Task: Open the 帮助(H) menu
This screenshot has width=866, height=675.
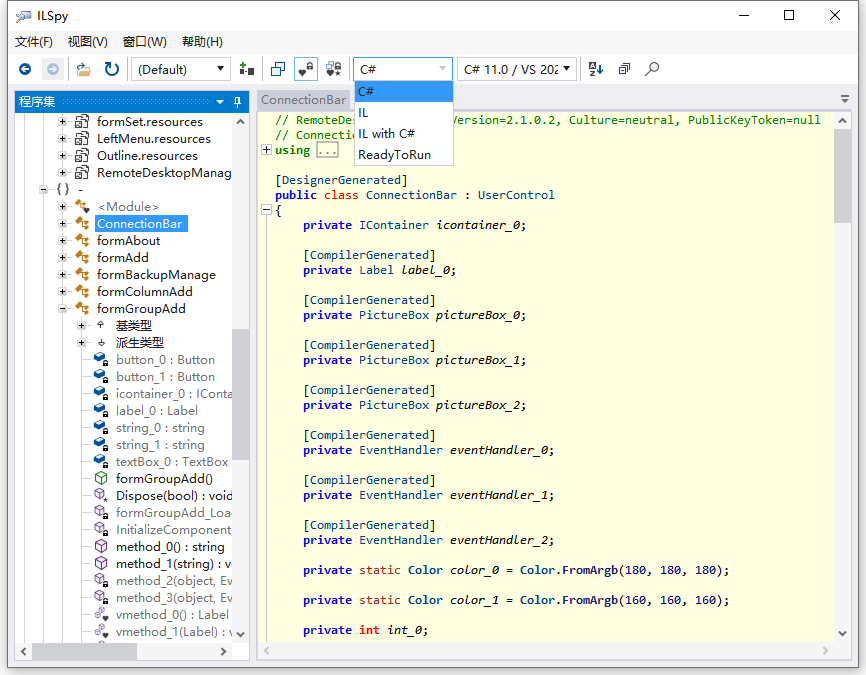Action: [x=202, y=42]
